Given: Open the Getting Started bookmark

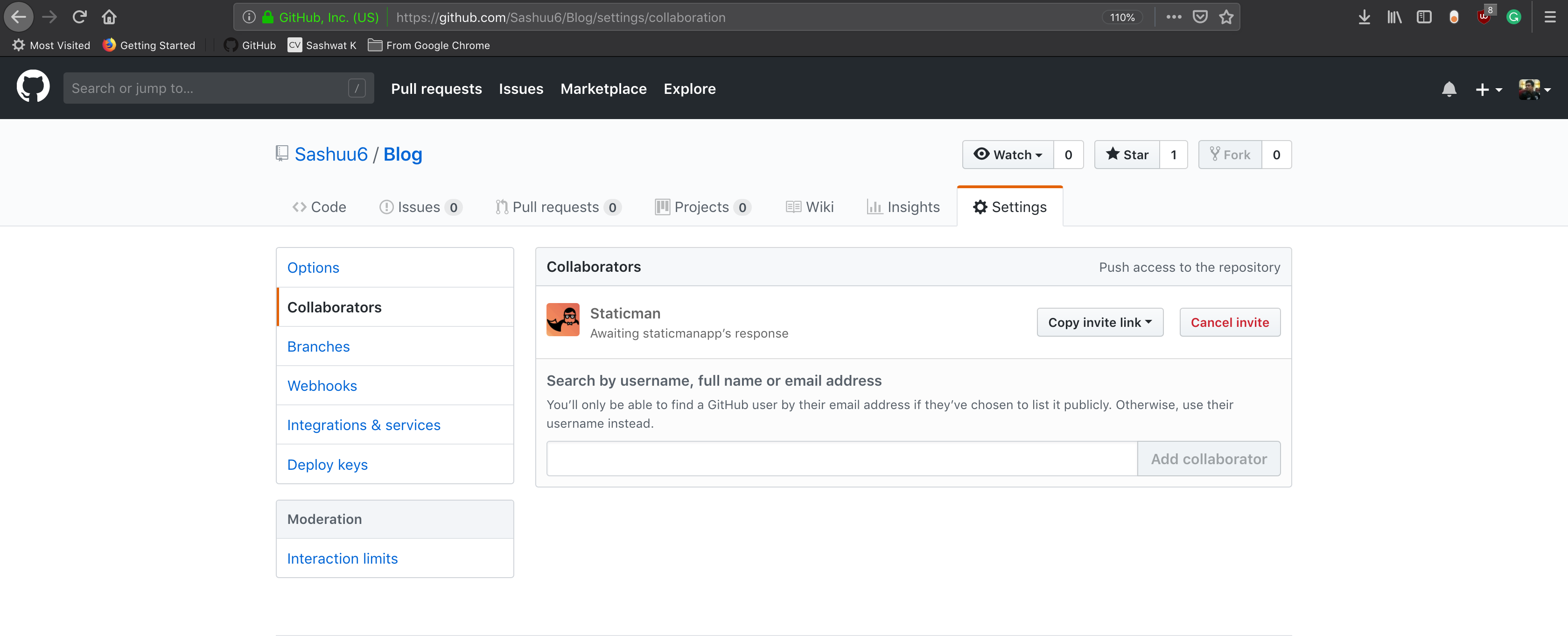Looking at the screenshot, I should pyautogui.click(x=149, y=45).
